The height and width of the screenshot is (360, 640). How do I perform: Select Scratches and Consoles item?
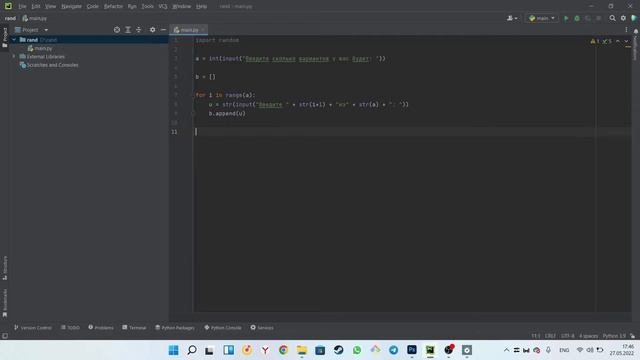pyautogui.click(x=49, y=65)
